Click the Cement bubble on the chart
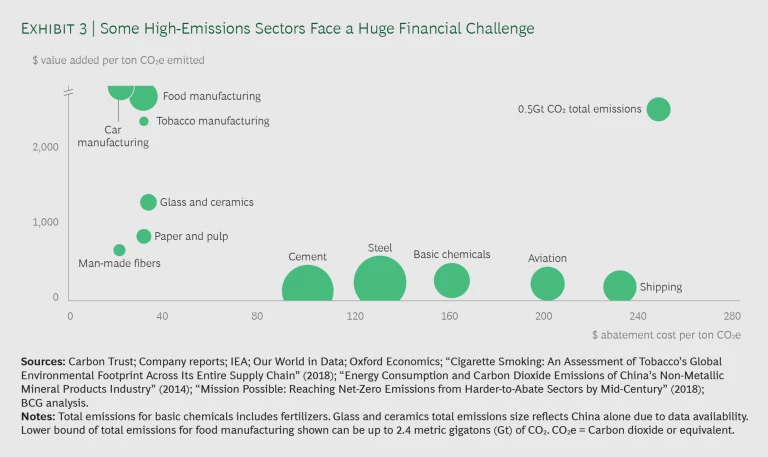The image size is (768, 457). pos(307,288)
